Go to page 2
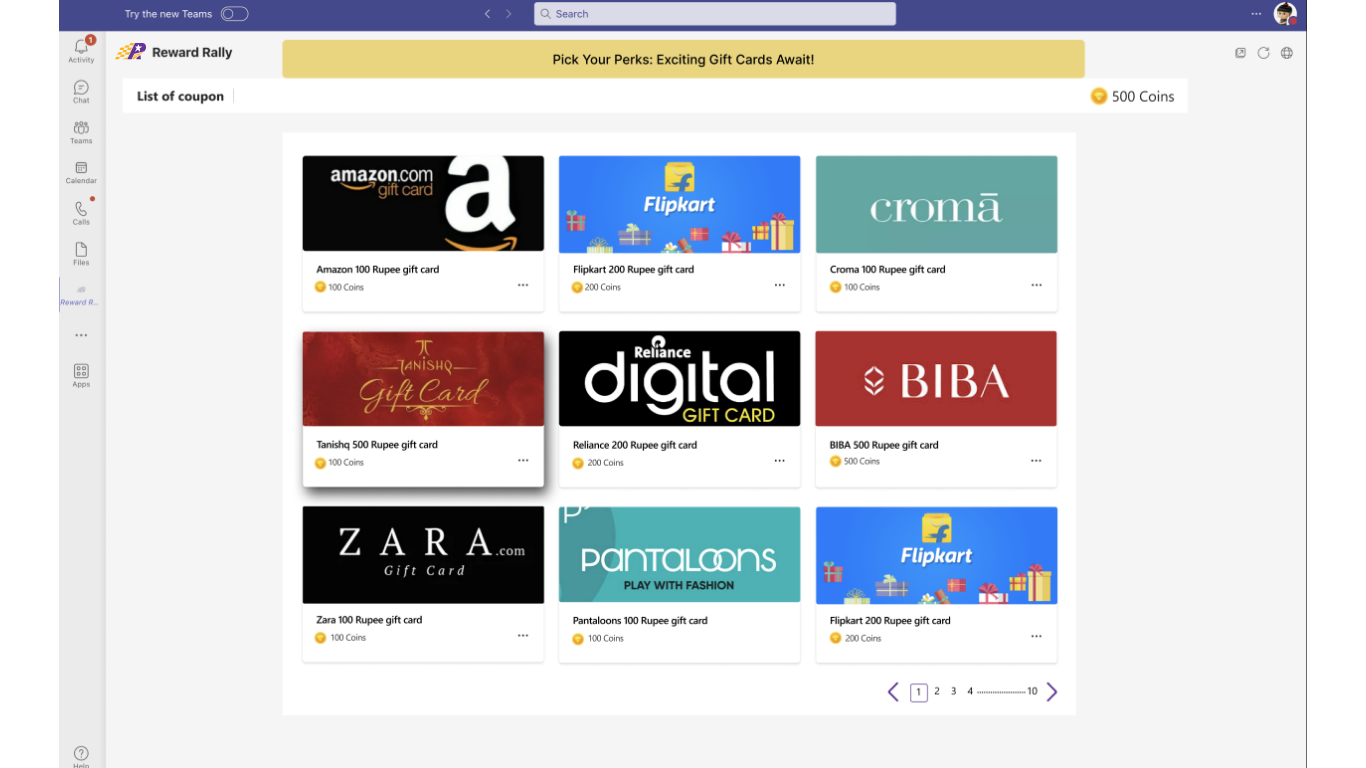This screenshot has width=1366, height=768. (937, 691)
